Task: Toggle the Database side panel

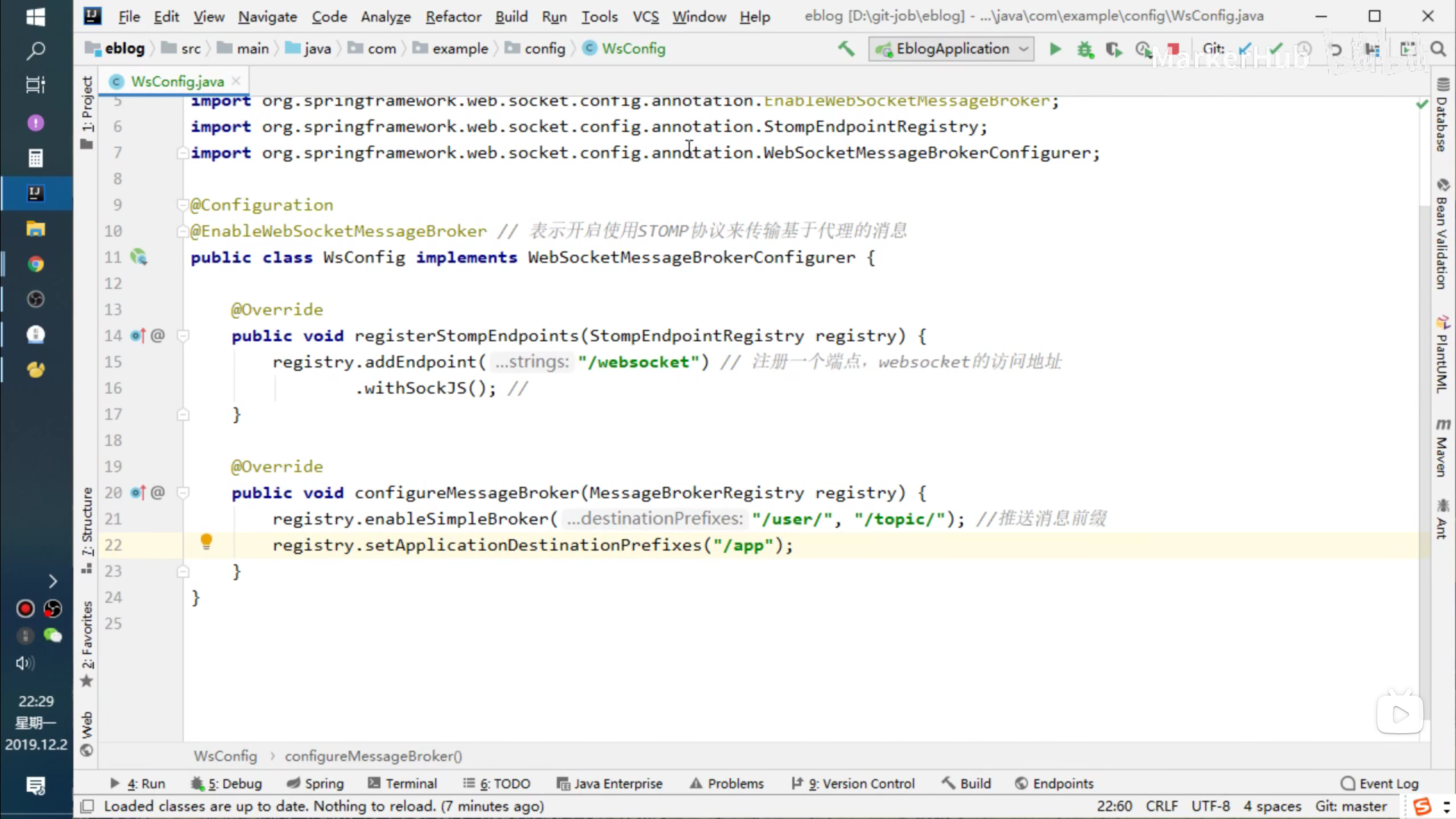Action: [1442, 117]
